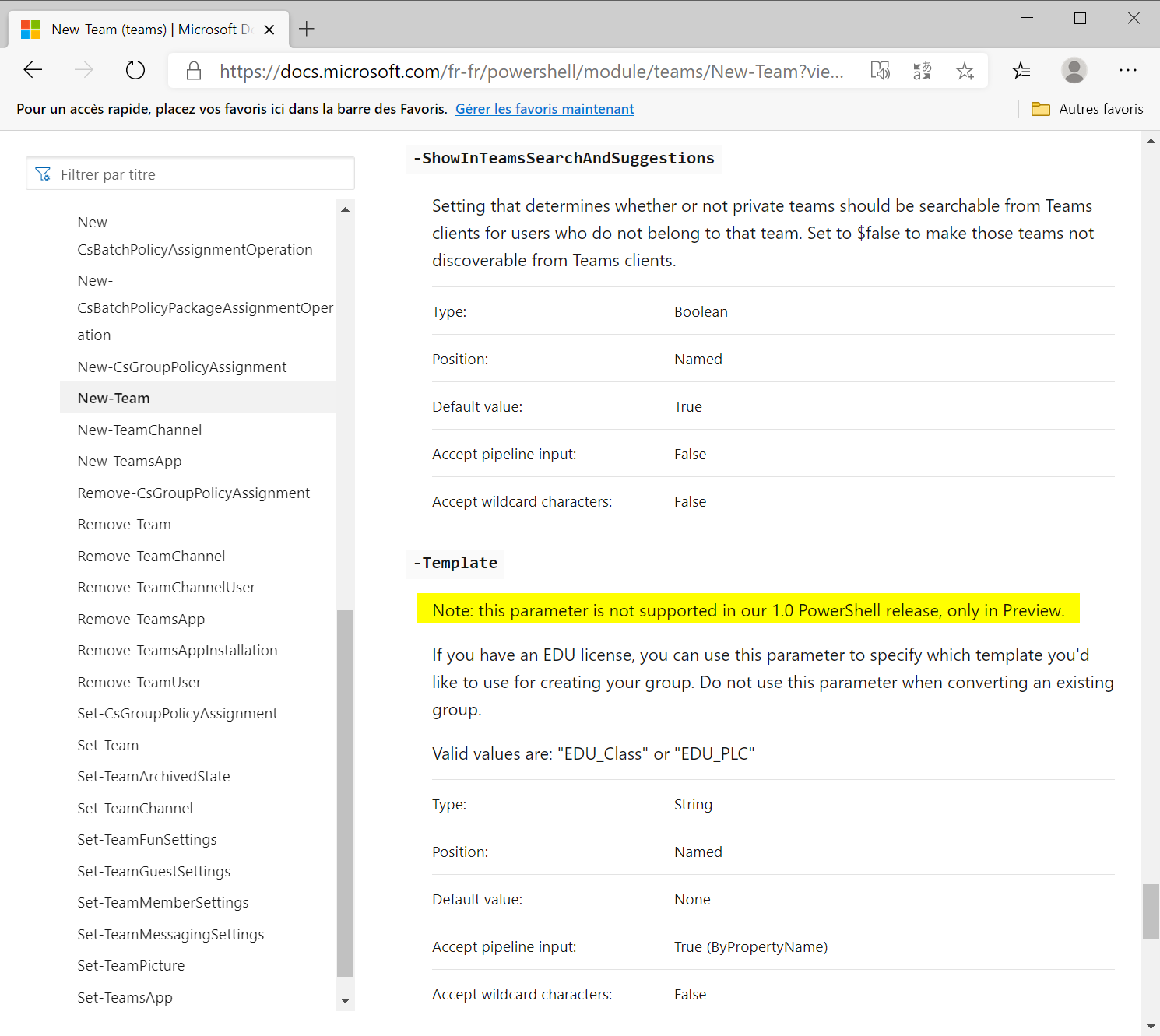The height and width of the screenshot is (1036, 1160).
Task: Open New-CsBatchPolicyPackageAssignmentOperation in sidebar
Action: click(206, 307)
